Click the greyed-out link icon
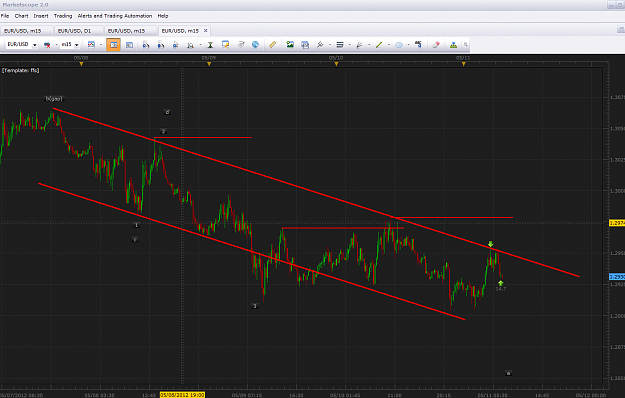The image size is (625, 398). (x=241, y=45)
